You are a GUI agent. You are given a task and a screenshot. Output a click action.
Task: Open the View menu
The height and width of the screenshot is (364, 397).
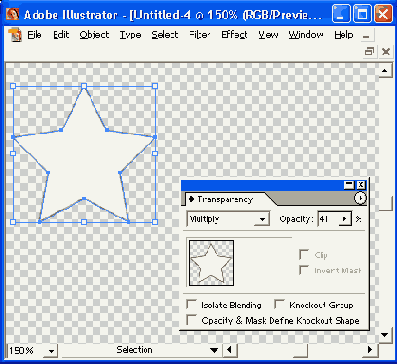[x=268, y=35]
